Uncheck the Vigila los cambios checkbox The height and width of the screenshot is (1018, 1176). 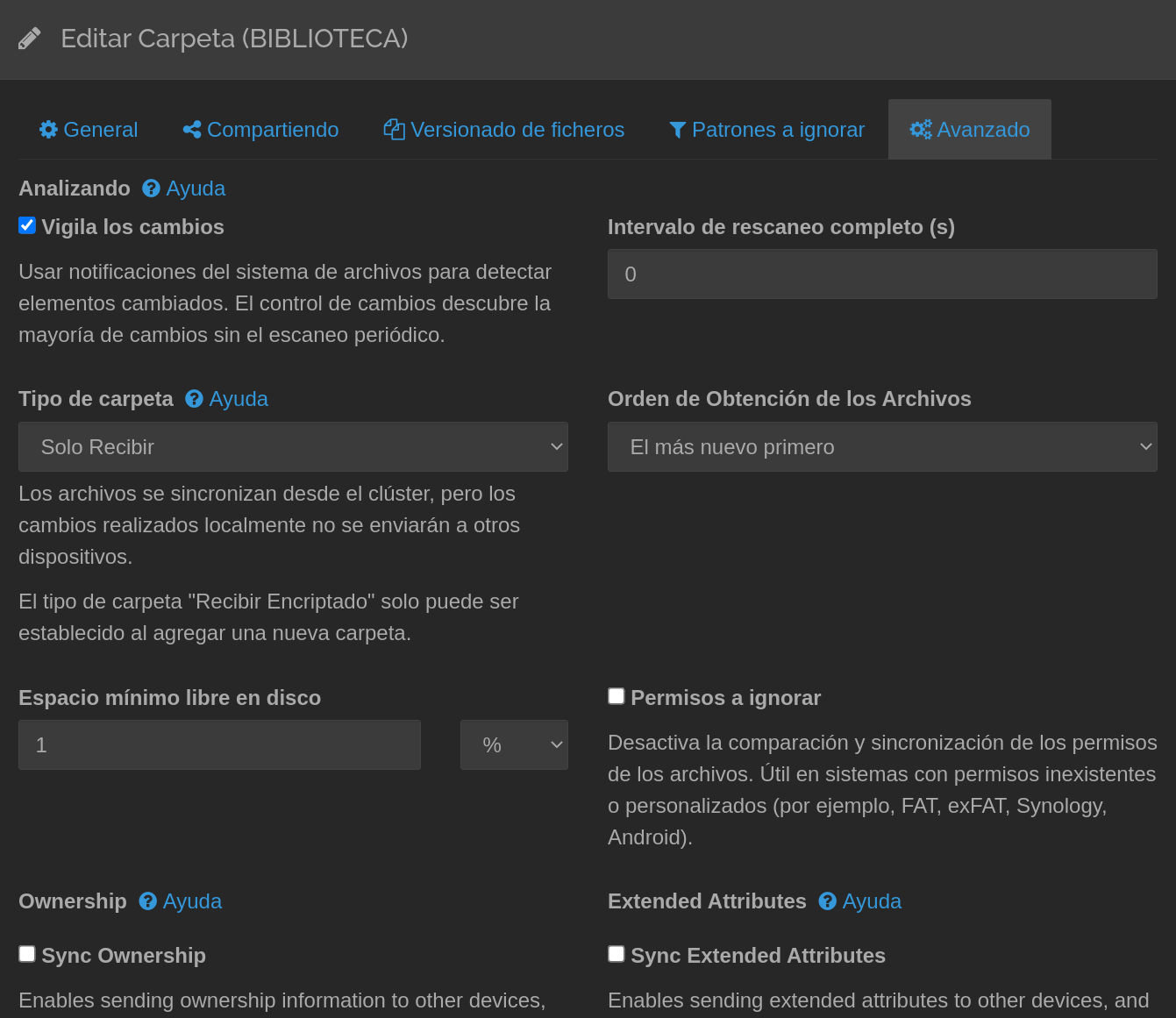tap(27, 226)
